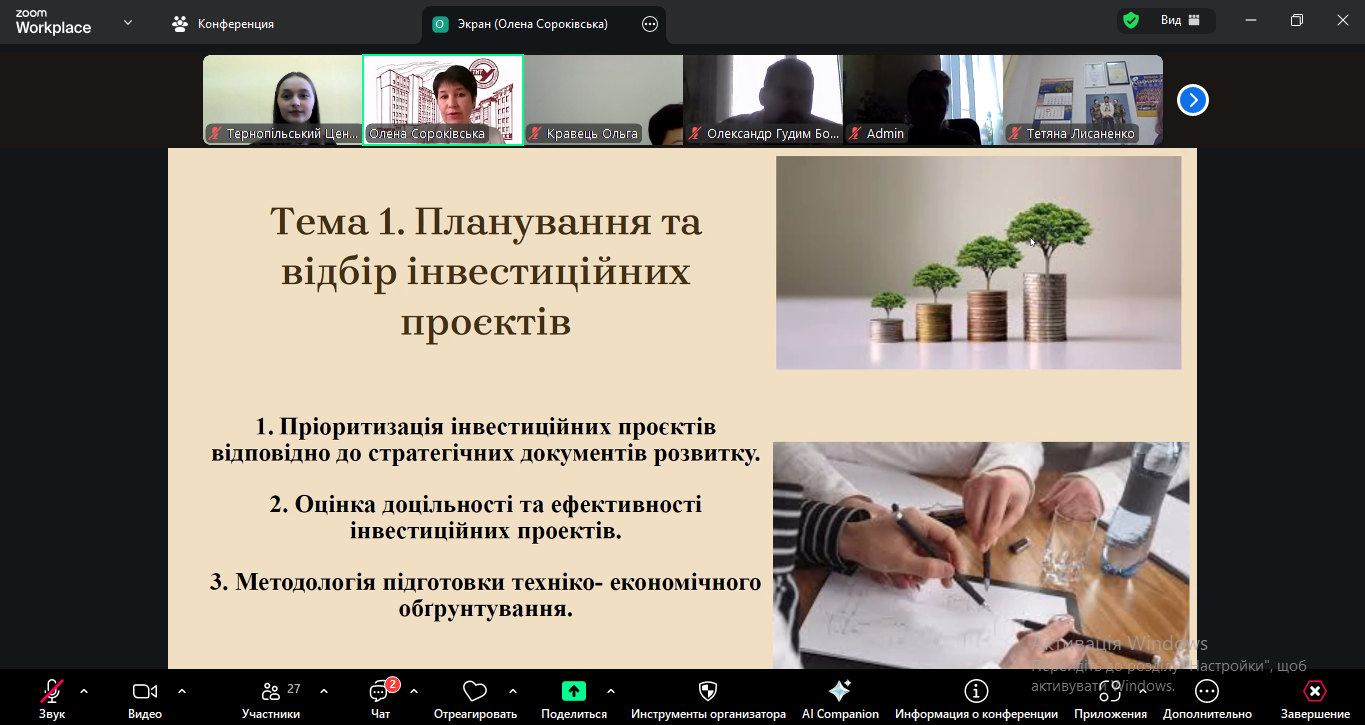Image resolution: width=1365 pixels, height=725 pixels.
Task: Open the Участники participants panel
Action: pyautogui.click(x=270, y=692)
